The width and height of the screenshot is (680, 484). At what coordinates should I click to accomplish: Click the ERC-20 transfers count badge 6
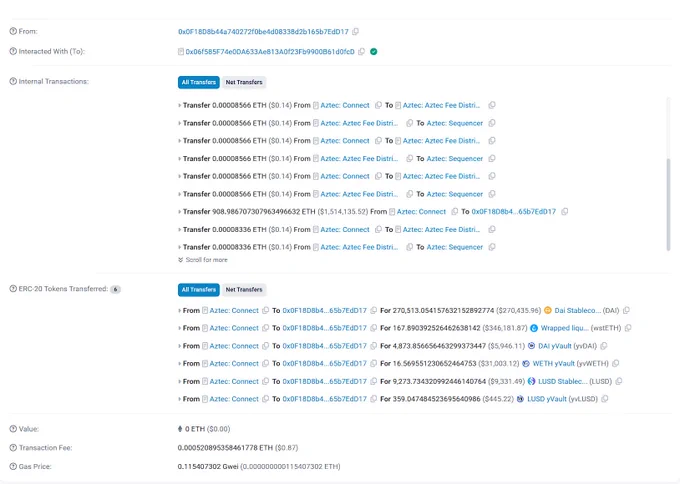tap(115, 289)
